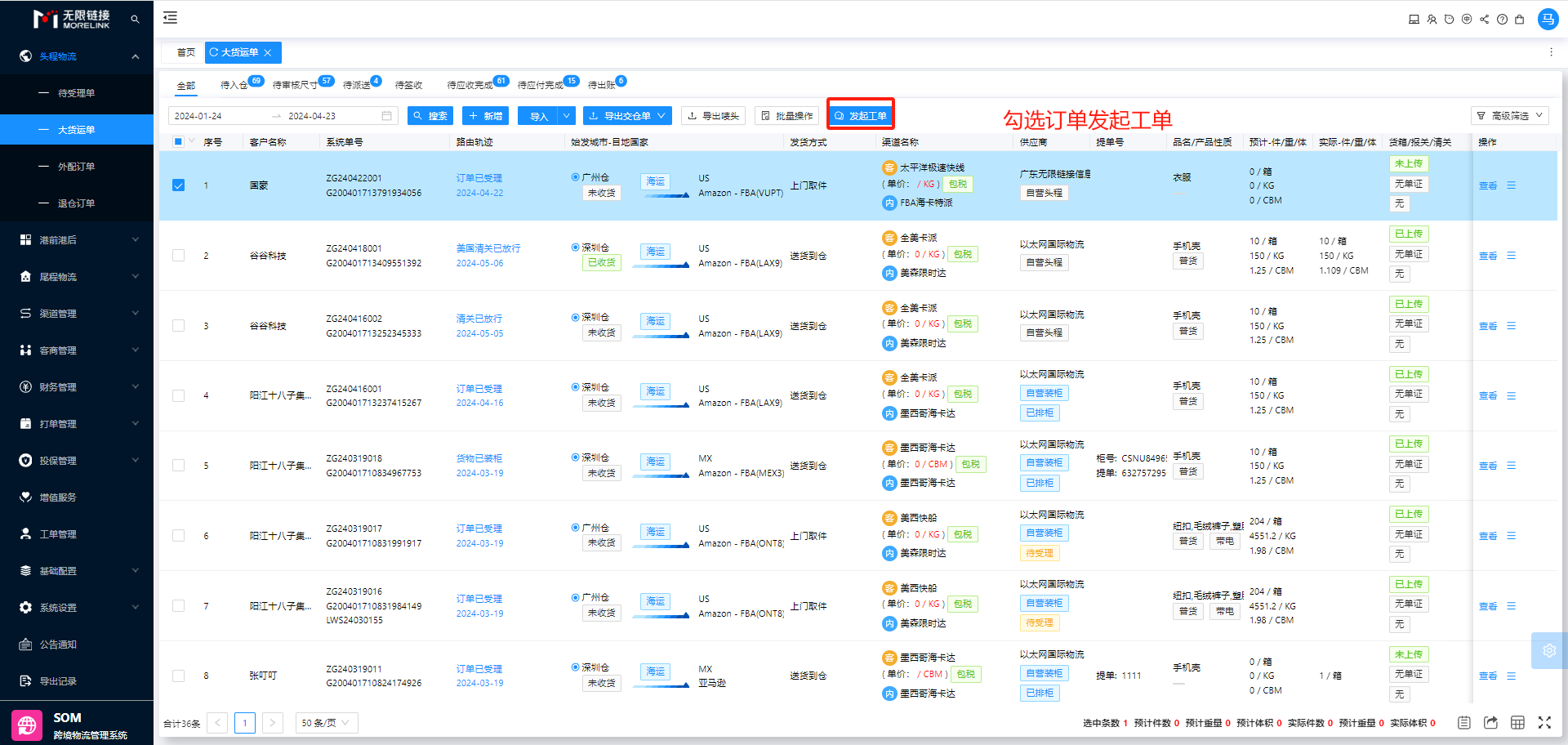Click the shopping bag icon in top bar

(x=1519, y=19)
